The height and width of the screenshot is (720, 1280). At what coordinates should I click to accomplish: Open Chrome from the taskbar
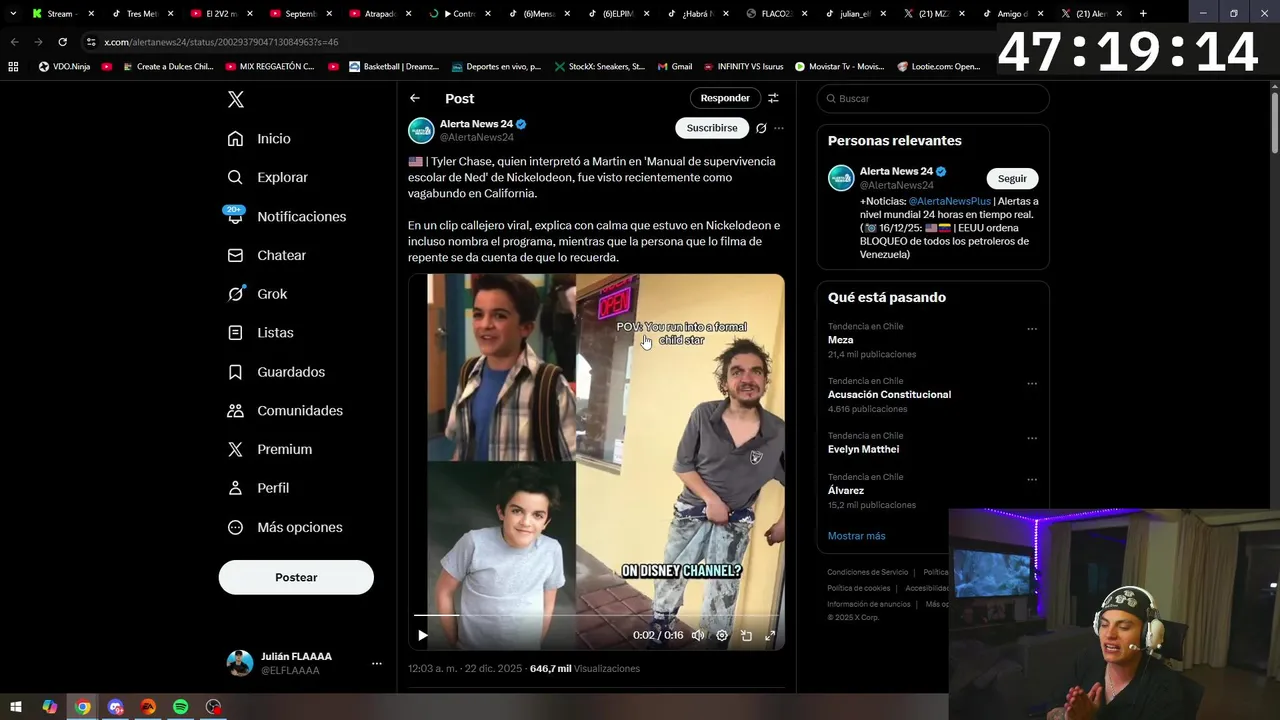tap(83, 707)
